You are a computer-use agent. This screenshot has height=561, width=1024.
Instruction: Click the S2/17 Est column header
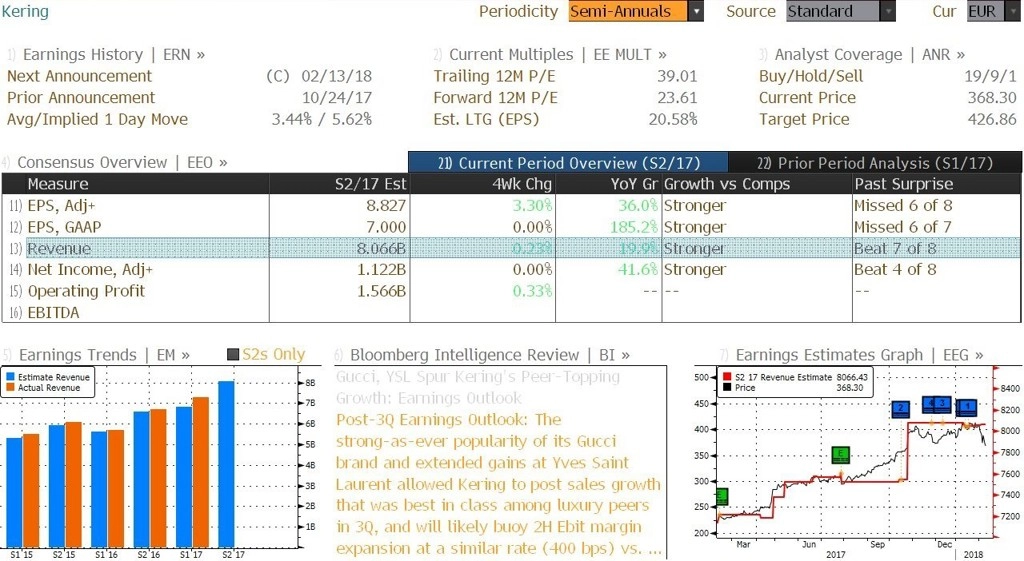[340, 184]
